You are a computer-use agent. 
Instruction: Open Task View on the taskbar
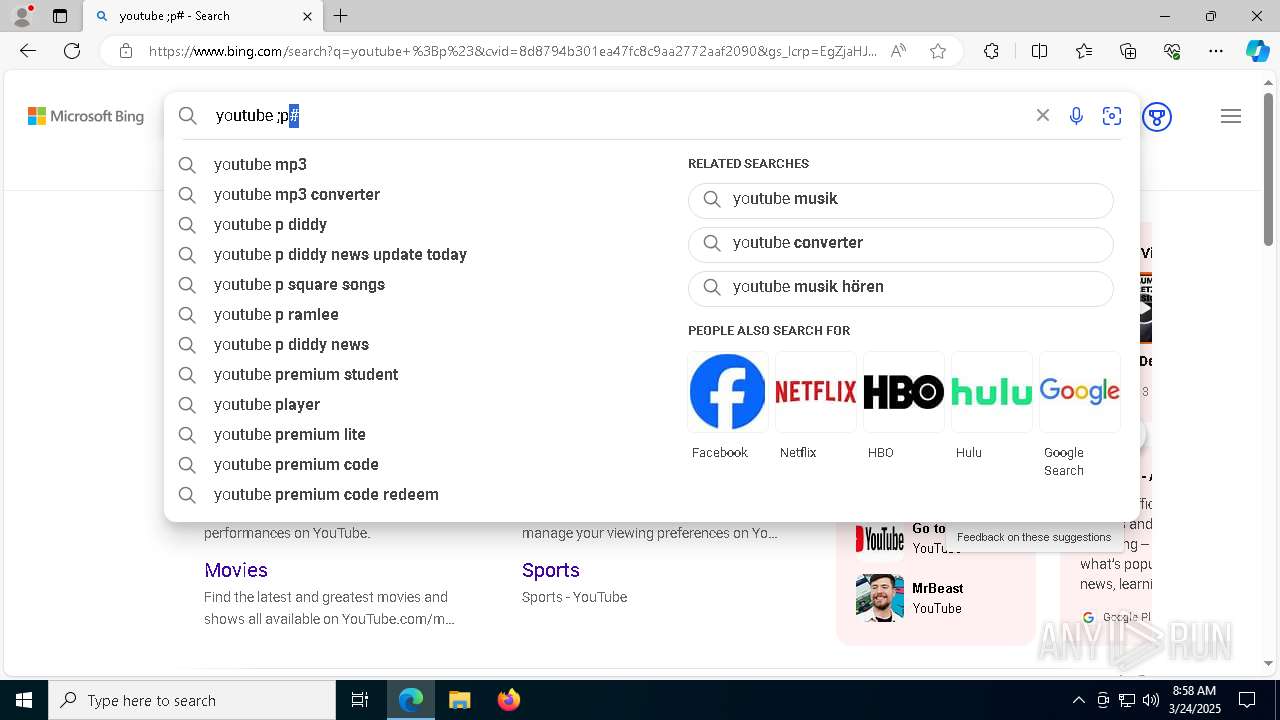pyautogui.click(x=360, y=700)
